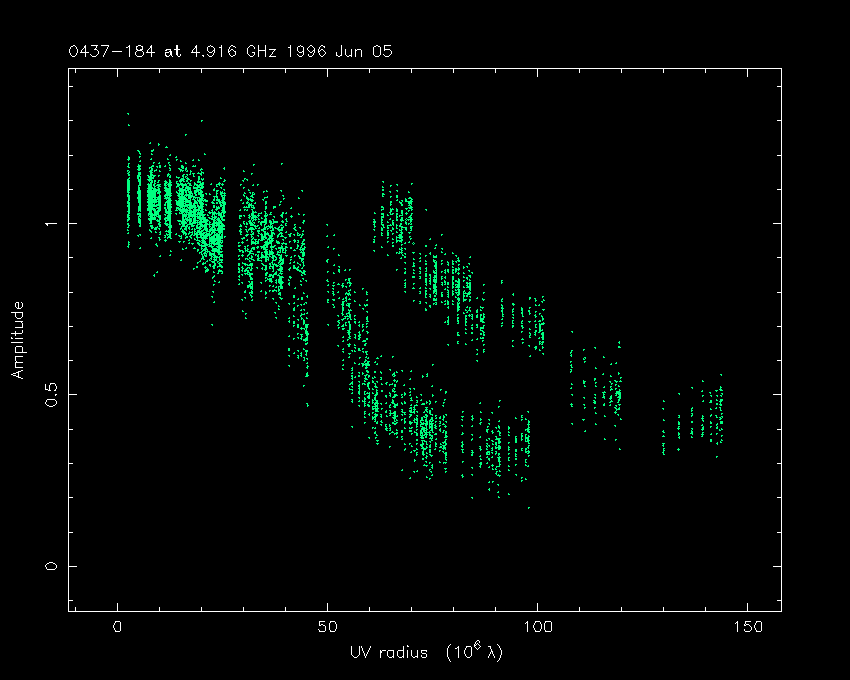This screenshot has height=680, width=850.
Task: Click the date 1996 Jun 05
Action: [344, 50]
